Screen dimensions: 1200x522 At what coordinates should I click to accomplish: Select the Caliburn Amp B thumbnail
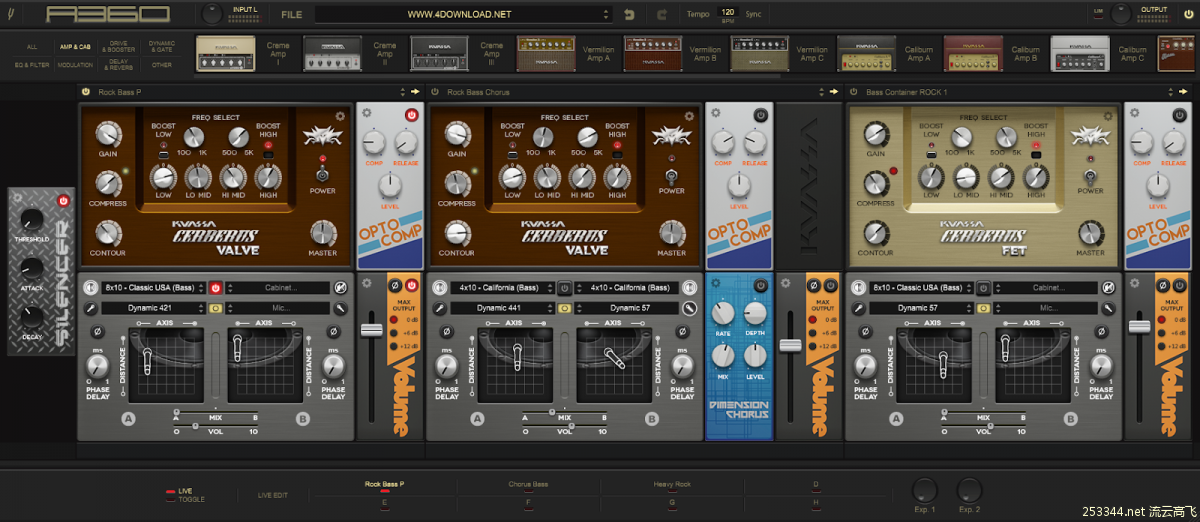point(974,54)
